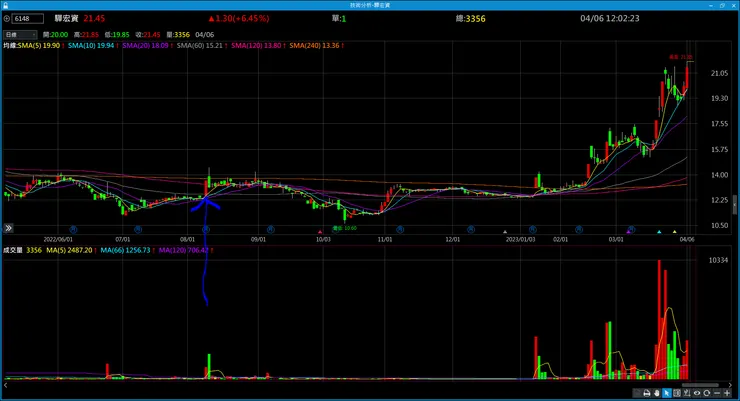Click the price change ▲1.30(+6.45%)
The width and height of the screenshot is (740, 401).
pyautogui.click(x=239, y=18)
